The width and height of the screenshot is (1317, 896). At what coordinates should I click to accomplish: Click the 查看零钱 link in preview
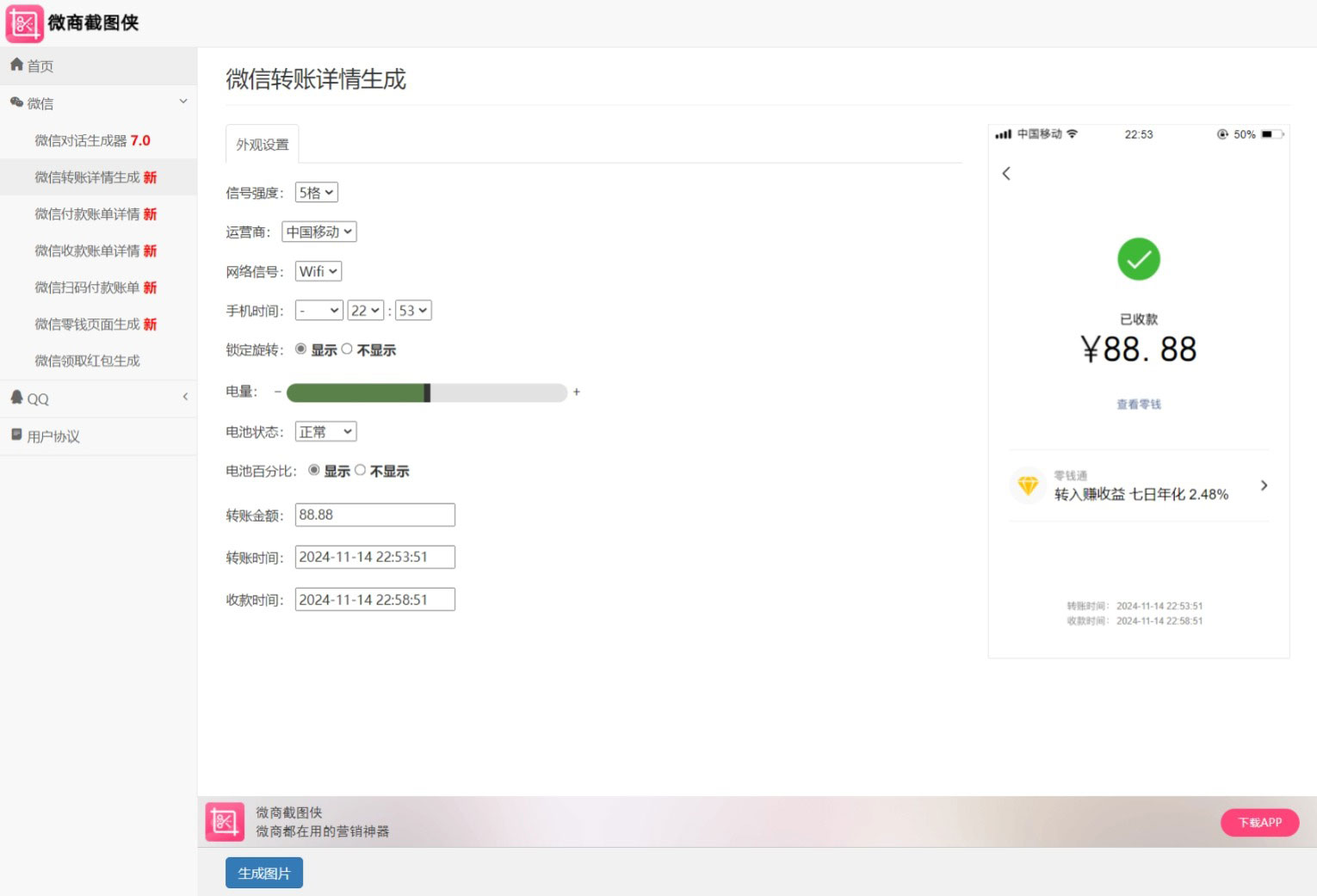tap(1139, 405)
